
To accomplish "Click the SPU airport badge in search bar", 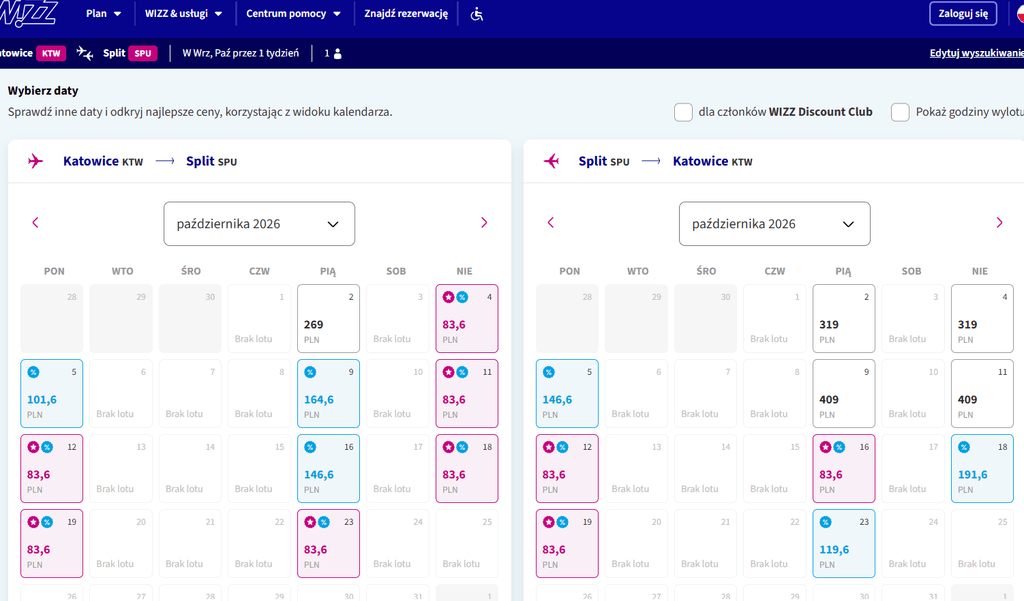I will pyautogui.click(x=143, y=54).
